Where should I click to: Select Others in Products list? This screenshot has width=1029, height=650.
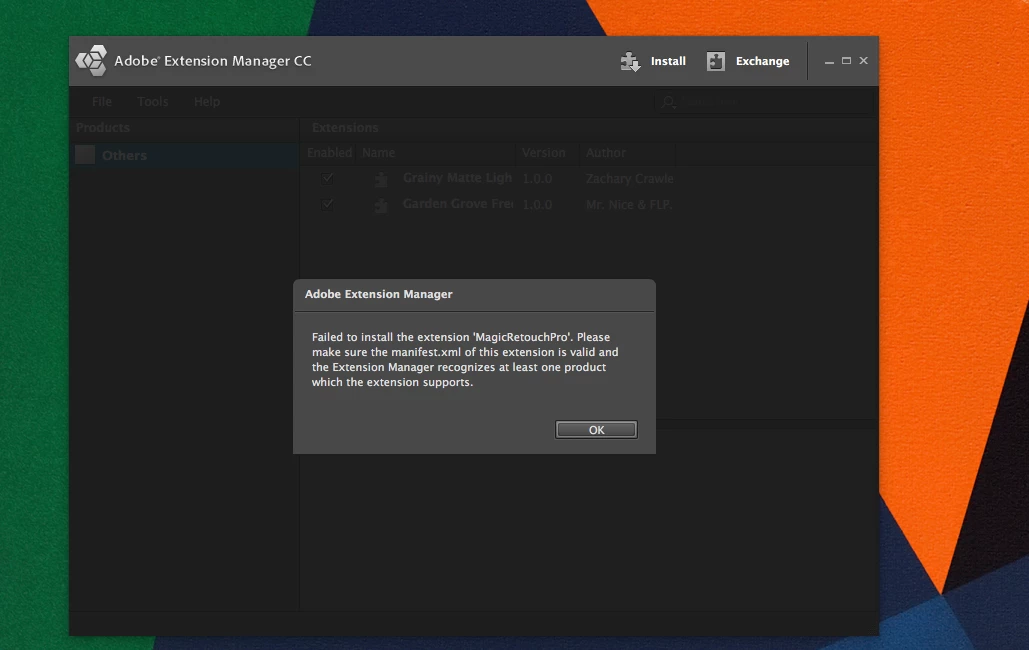tap(184, 155)
